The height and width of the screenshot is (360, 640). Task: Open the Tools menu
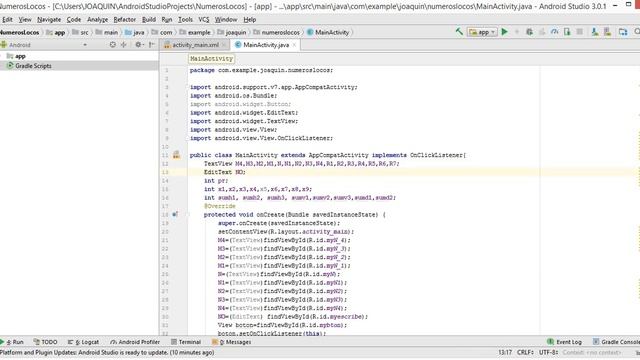(185, 20)
